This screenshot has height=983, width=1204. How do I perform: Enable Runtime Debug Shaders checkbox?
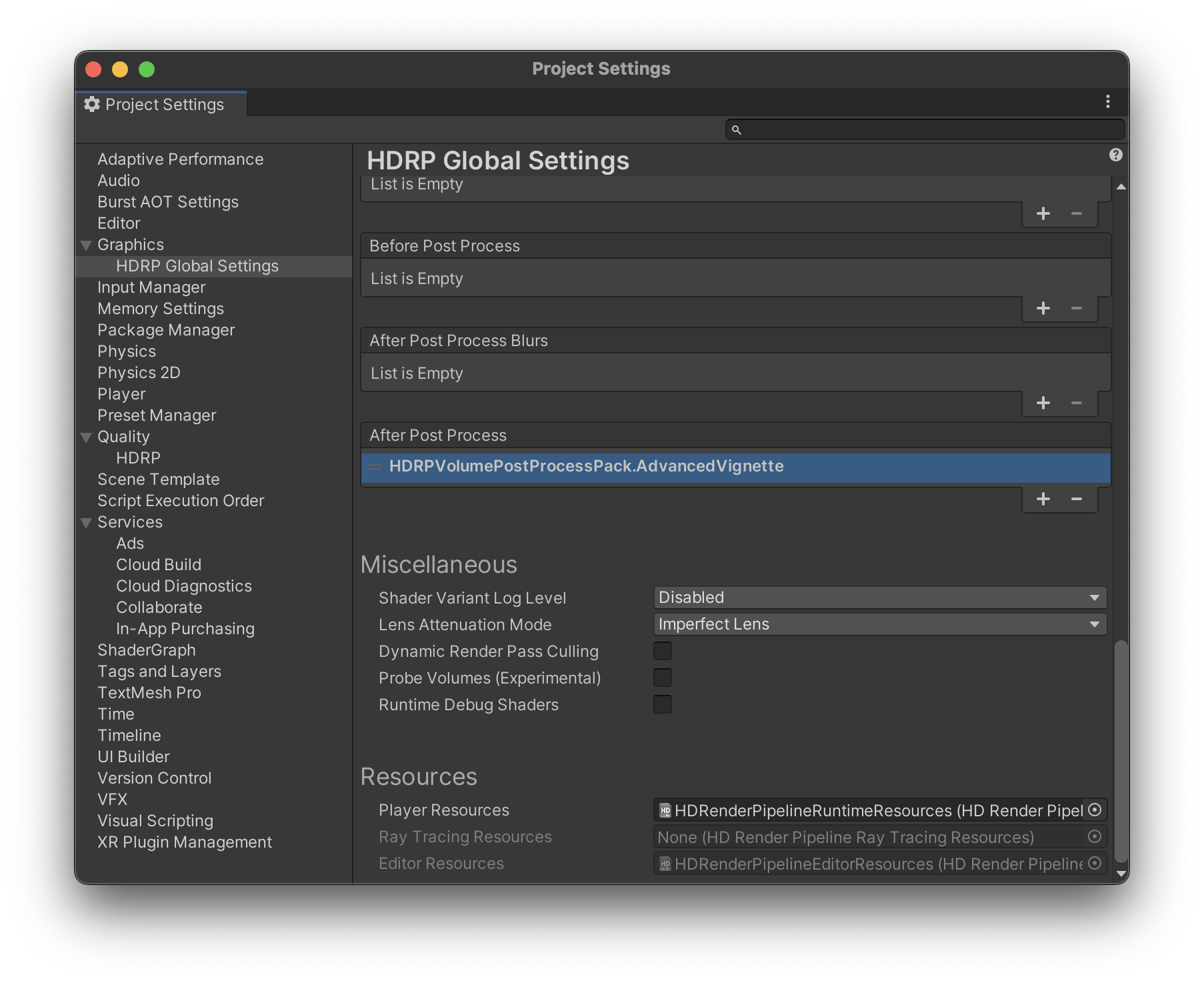(x=663, y=704)
